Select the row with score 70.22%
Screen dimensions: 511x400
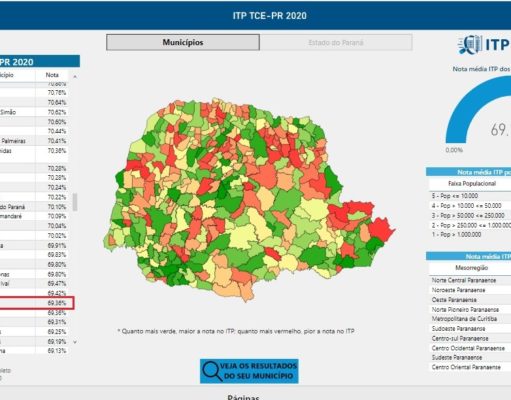pos(34,197)
